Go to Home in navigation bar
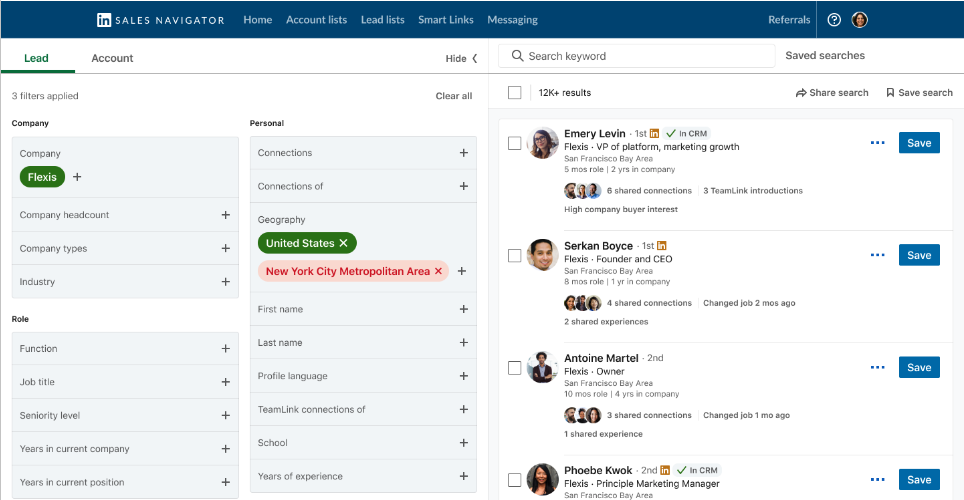964x500 pixels. tap(258, 20)
